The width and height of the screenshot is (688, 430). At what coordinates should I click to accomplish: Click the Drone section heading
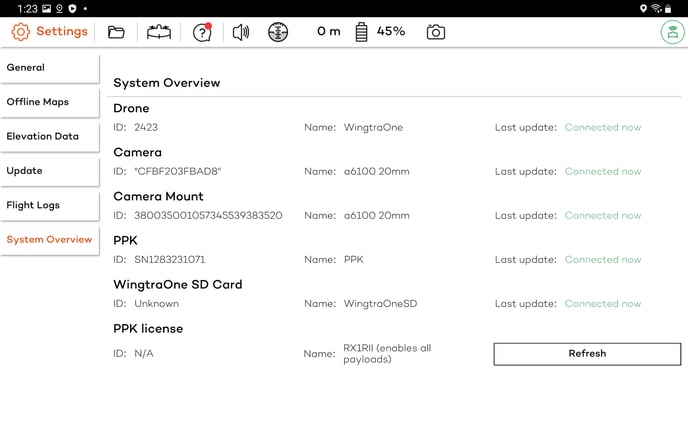click(131, 108)
